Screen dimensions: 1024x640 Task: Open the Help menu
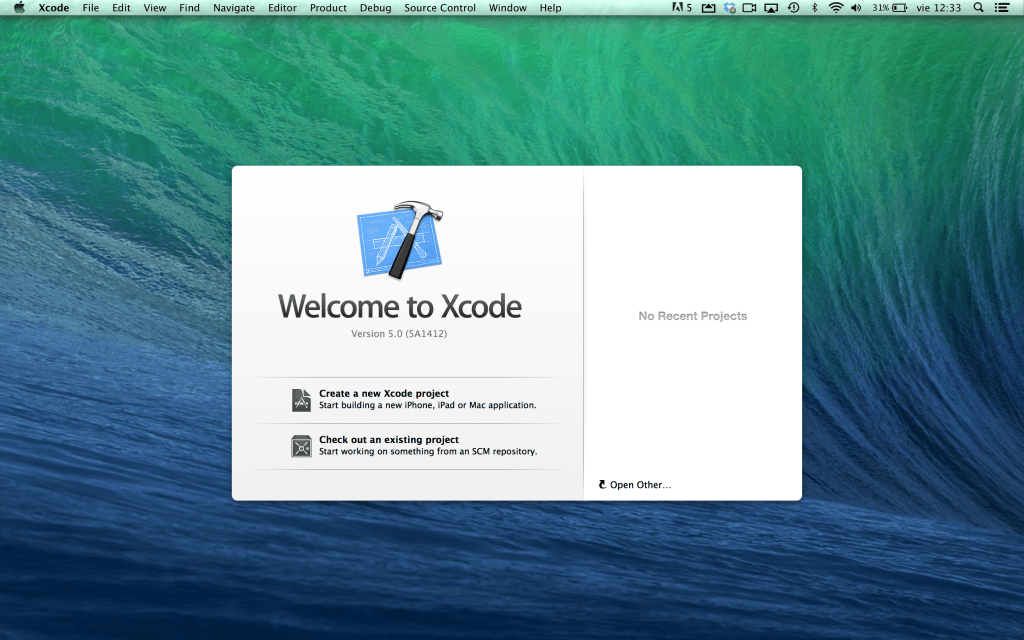[550, 8]
